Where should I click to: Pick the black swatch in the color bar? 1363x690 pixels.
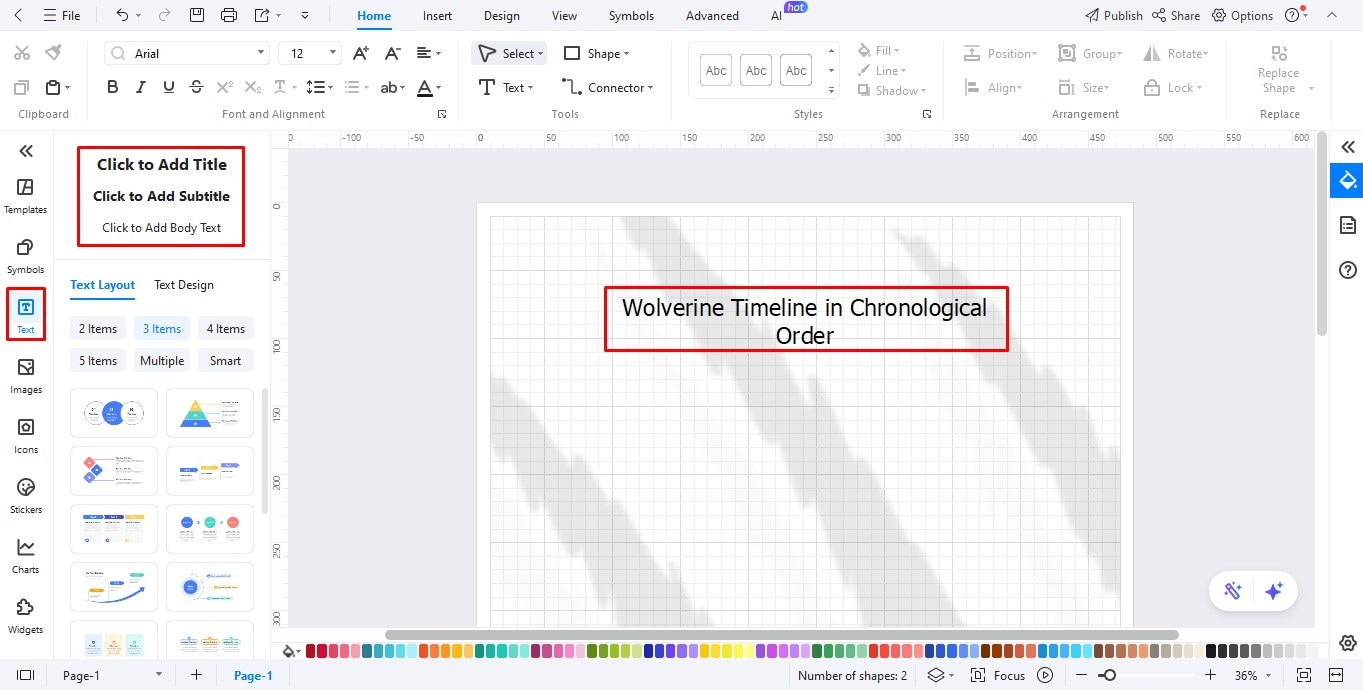(x=1211, y=651)
